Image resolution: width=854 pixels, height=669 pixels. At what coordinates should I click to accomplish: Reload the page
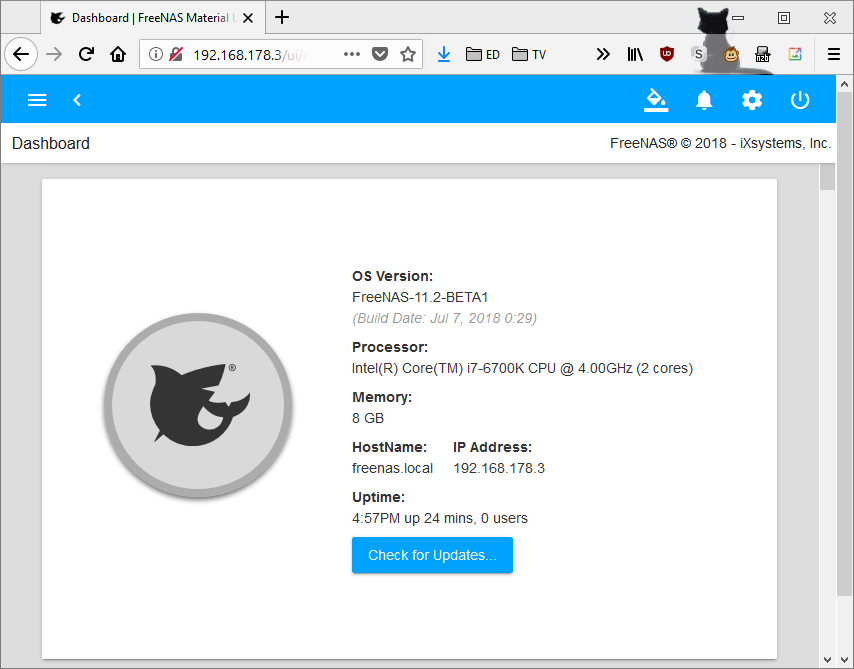(x=86, y=54)
